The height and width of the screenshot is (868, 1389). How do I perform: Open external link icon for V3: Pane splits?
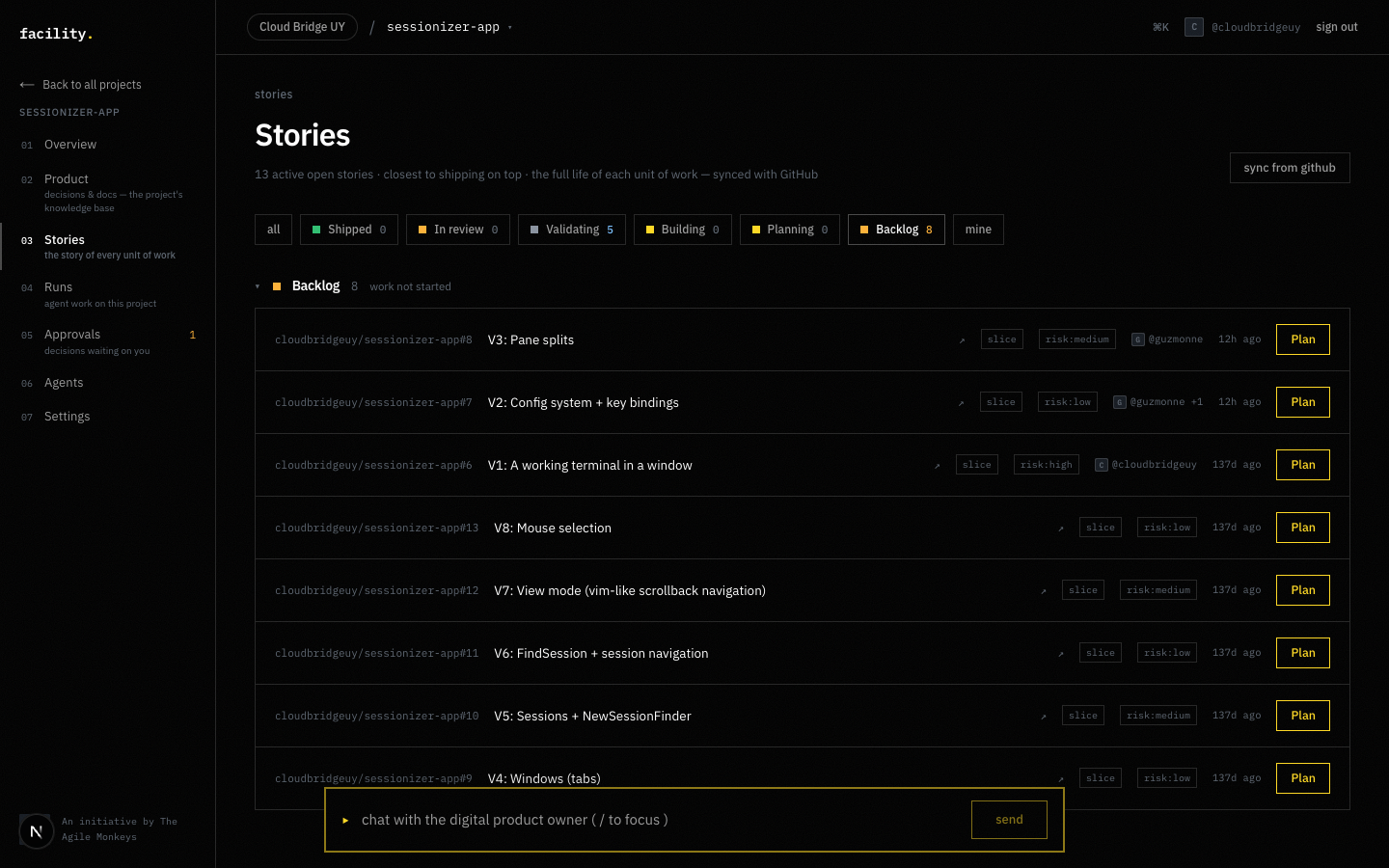tap(962, 340)
